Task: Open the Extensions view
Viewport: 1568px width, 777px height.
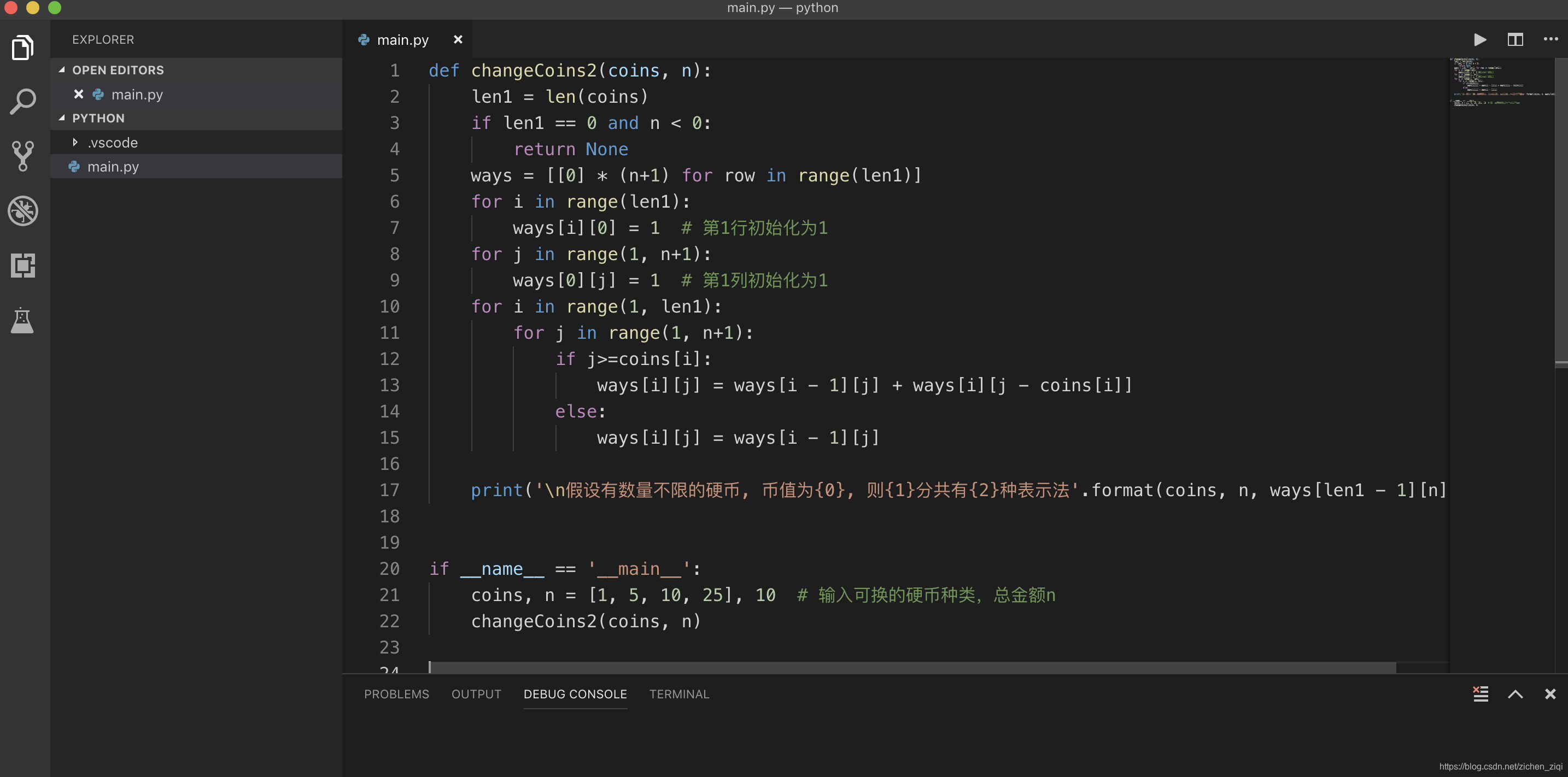Action: click(22, 266)
